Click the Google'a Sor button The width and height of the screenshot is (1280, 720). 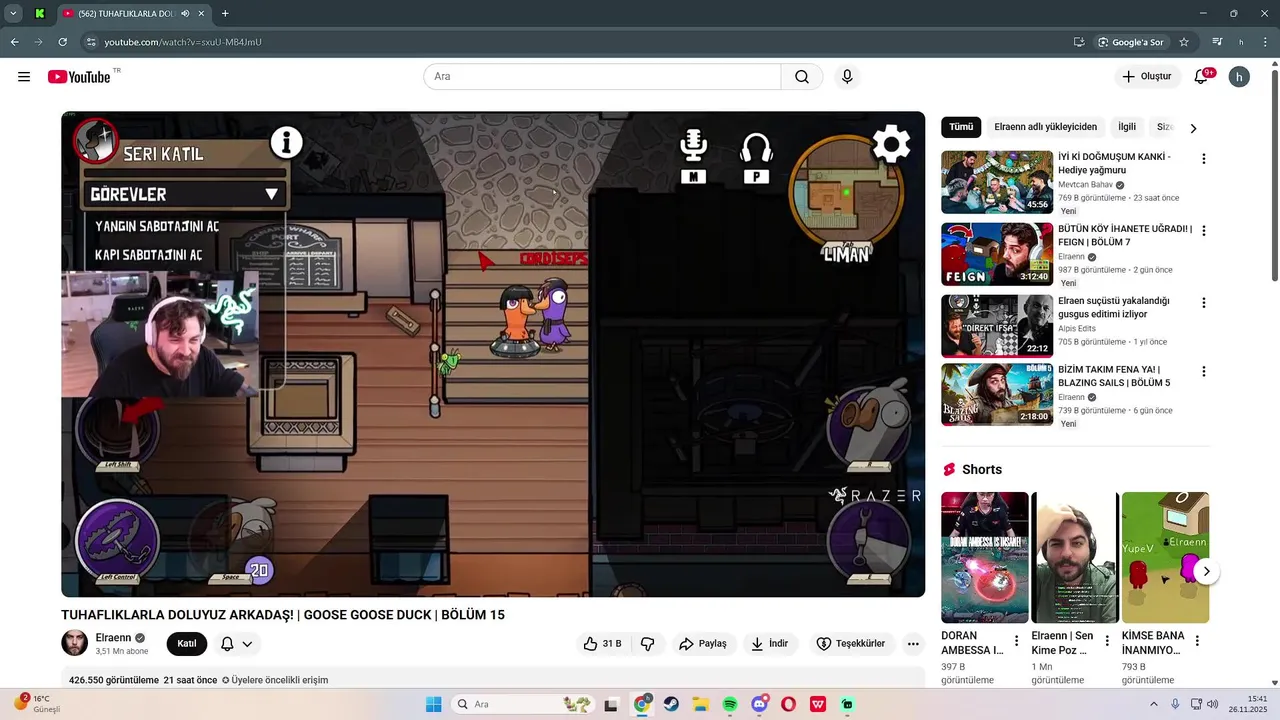(1131, 42)
